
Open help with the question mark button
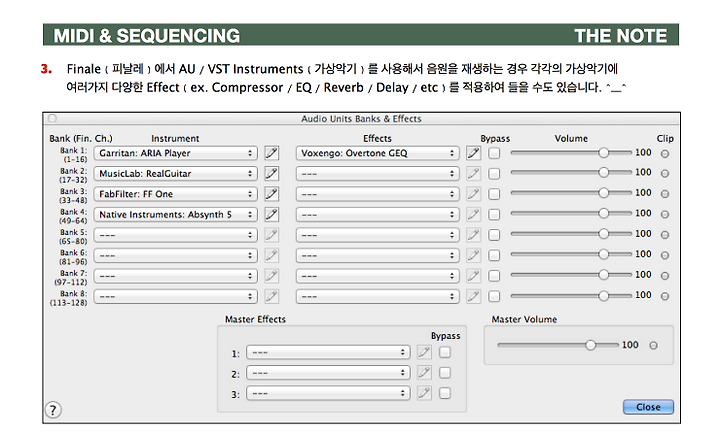[53, 410]
